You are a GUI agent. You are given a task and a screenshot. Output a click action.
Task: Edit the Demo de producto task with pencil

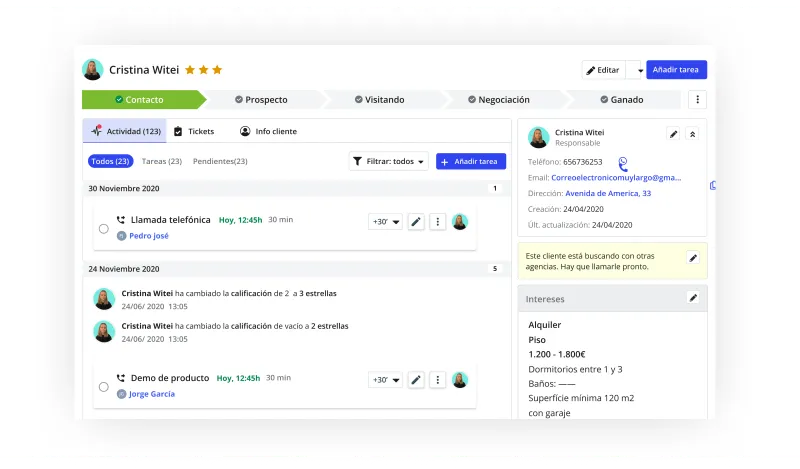point(416,380)
